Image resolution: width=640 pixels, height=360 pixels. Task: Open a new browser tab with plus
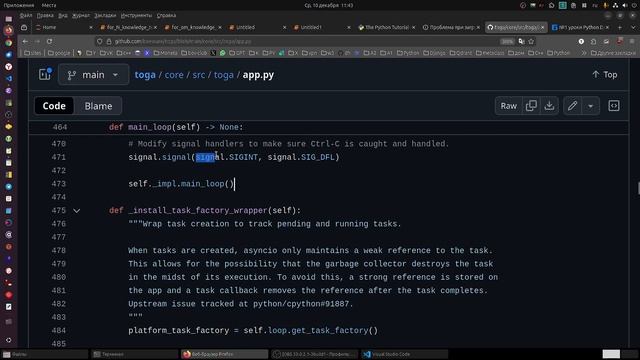coord(620,27)
